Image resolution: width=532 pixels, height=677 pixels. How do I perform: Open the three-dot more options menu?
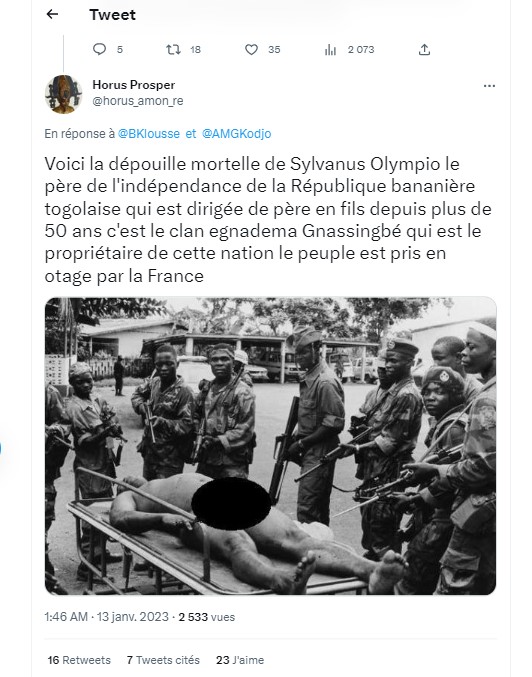click(489, 86)
